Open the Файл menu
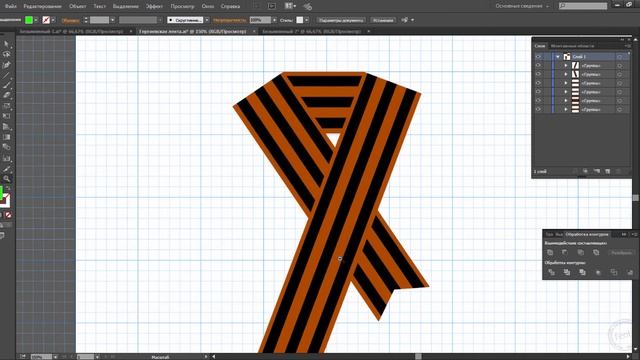This screenshot has height=360, width=640. [10, 6]
